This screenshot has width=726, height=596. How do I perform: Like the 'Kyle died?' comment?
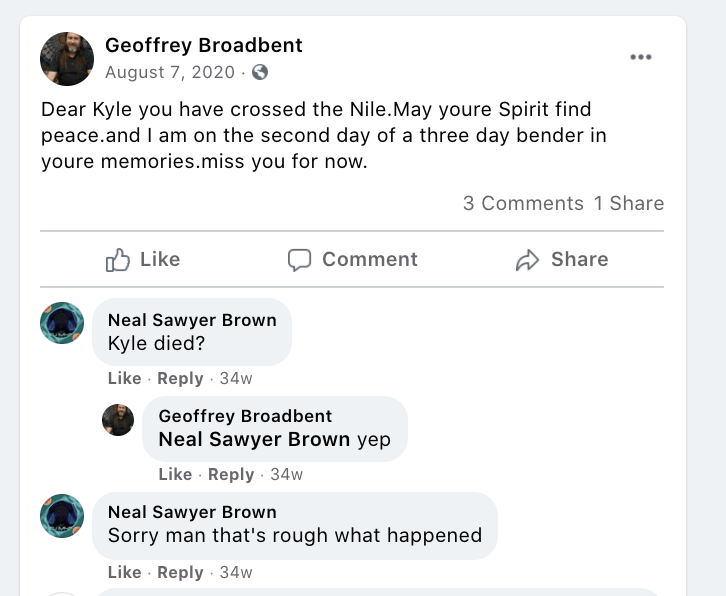(x=124, y=378)
